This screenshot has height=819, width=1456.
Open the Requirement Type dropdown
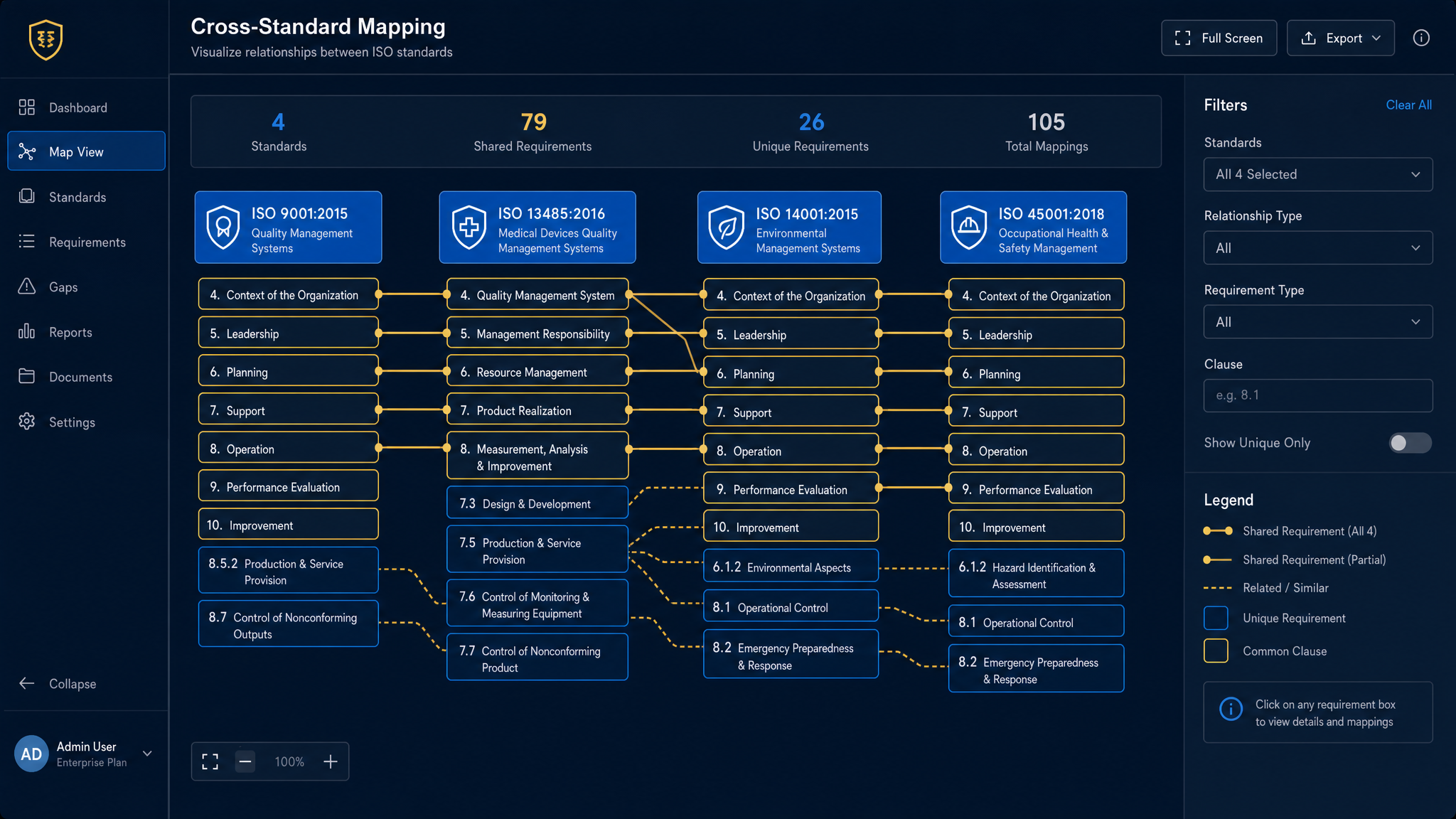(x=1318, y=322)
